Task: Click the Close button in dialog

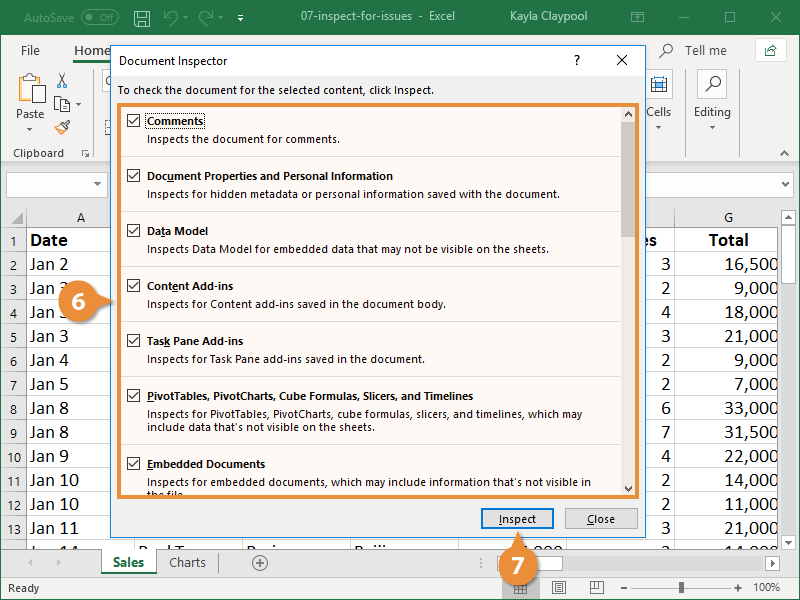Action: 601,519
